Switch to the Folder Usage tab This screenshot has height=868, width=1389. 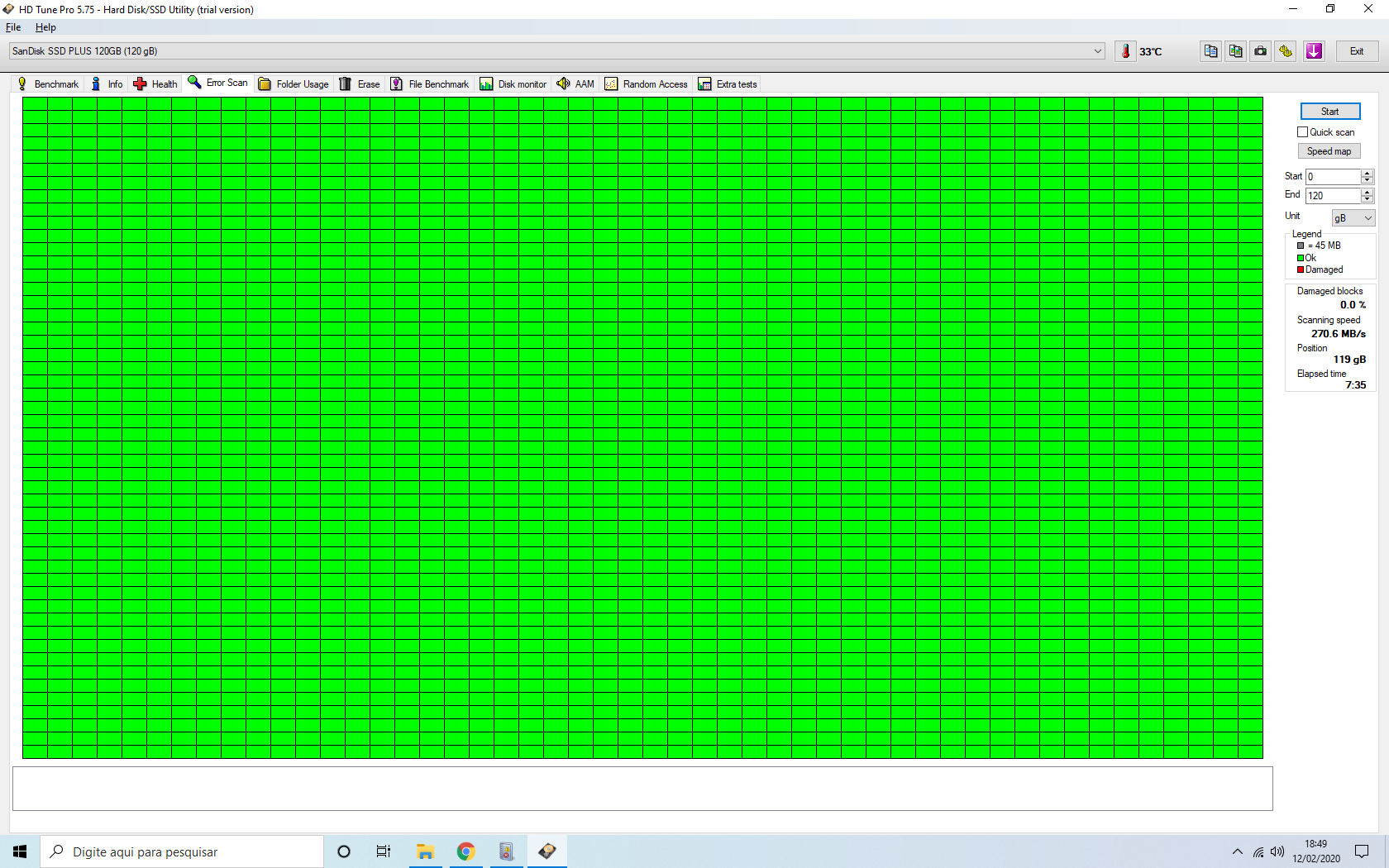pos(294,84)
